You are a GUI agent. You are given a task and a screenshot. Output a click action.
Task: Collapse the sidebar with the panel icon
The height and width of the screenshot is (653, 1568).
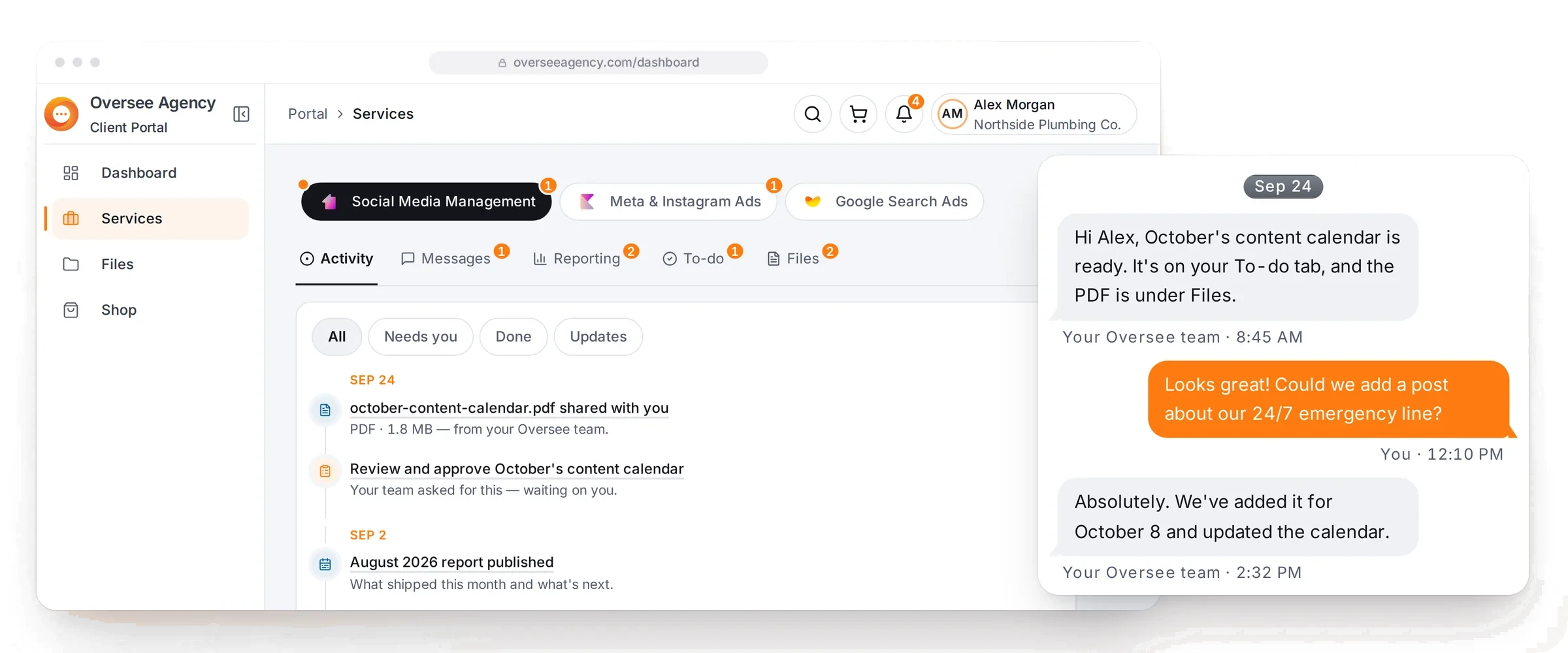point(241,114)
